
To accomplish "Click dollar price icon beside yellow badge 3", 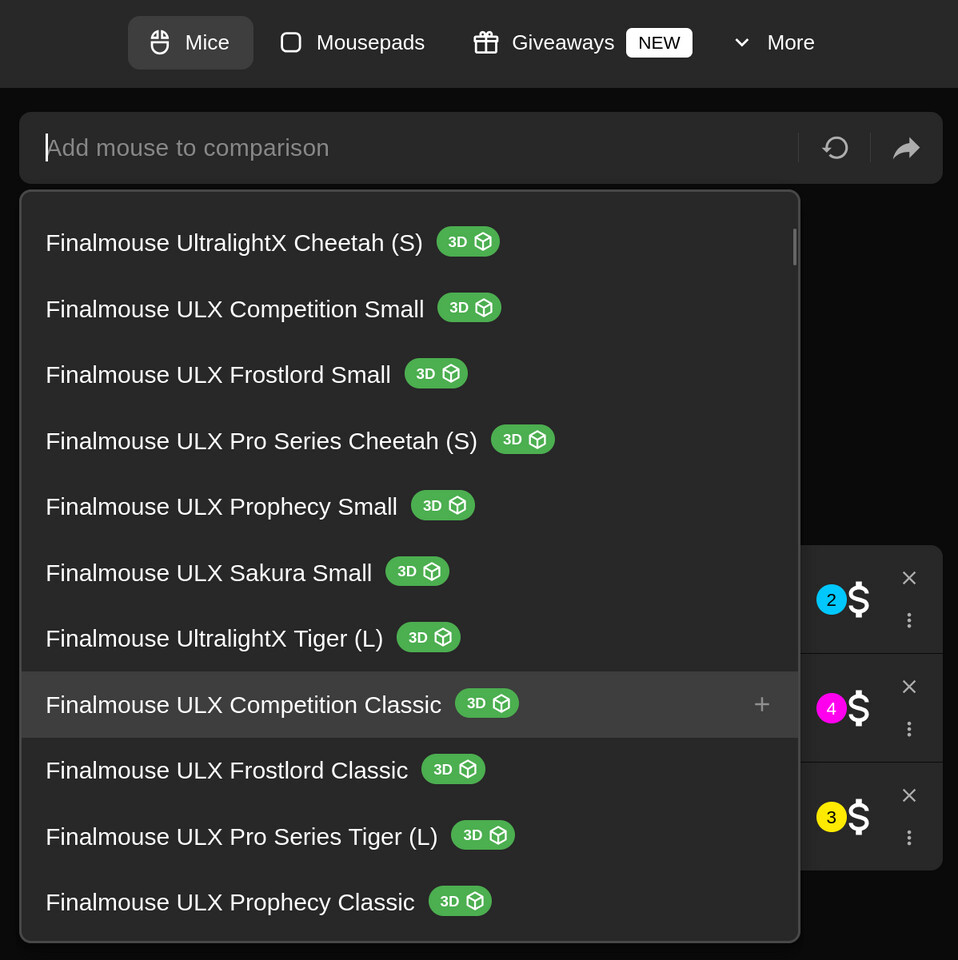I will tap(858, 817).
